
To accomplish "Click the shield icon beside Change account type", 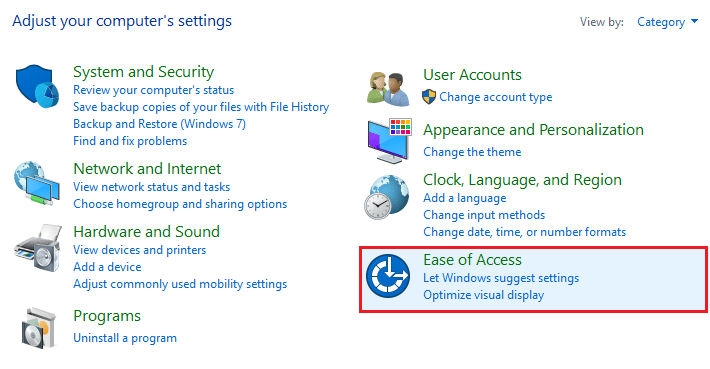I will tap(429, 97).
